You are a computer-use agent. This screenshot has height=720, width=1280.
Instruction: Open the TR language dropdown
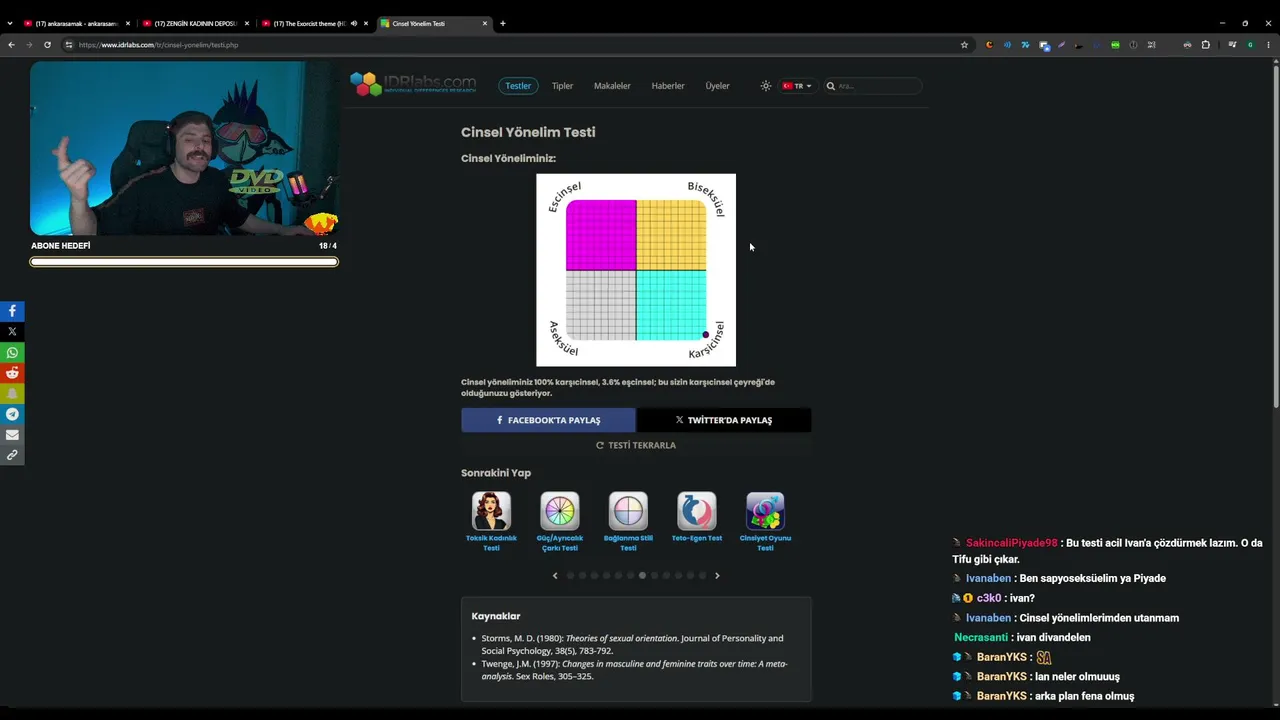click(x=797, y=86)
